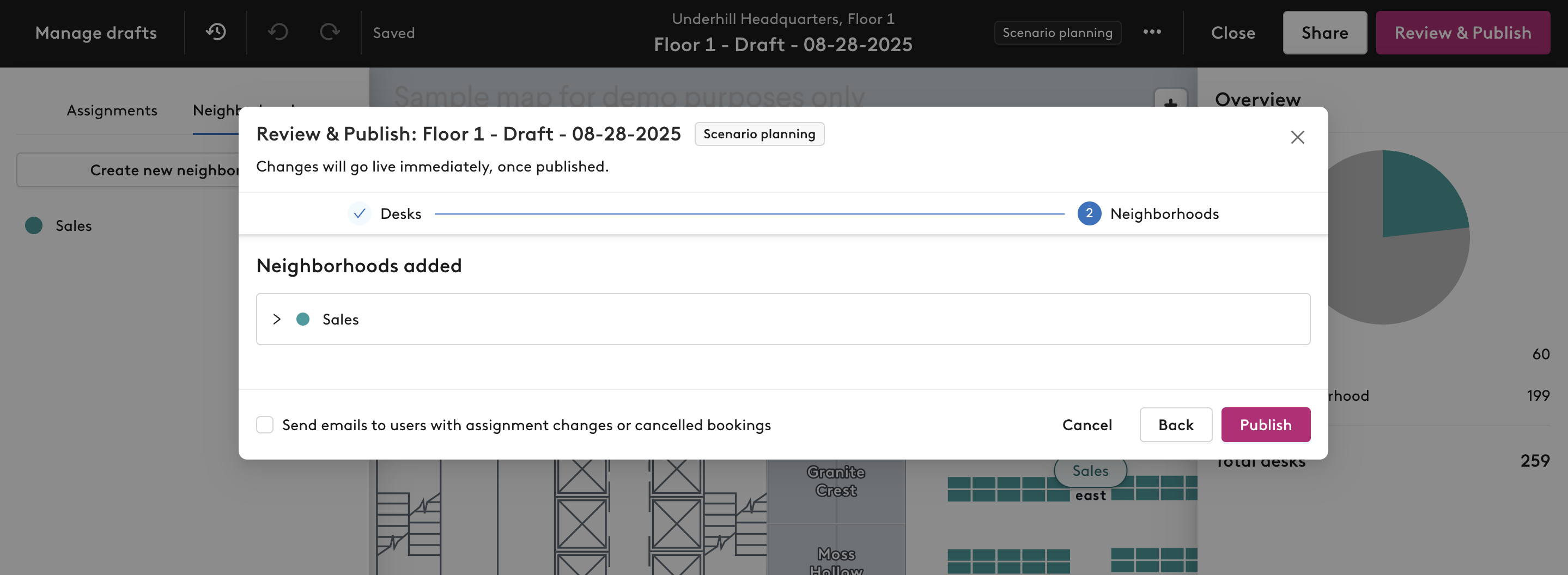Click the Share button
The height and width of the screenshot is (575, 1568).
1324,32
